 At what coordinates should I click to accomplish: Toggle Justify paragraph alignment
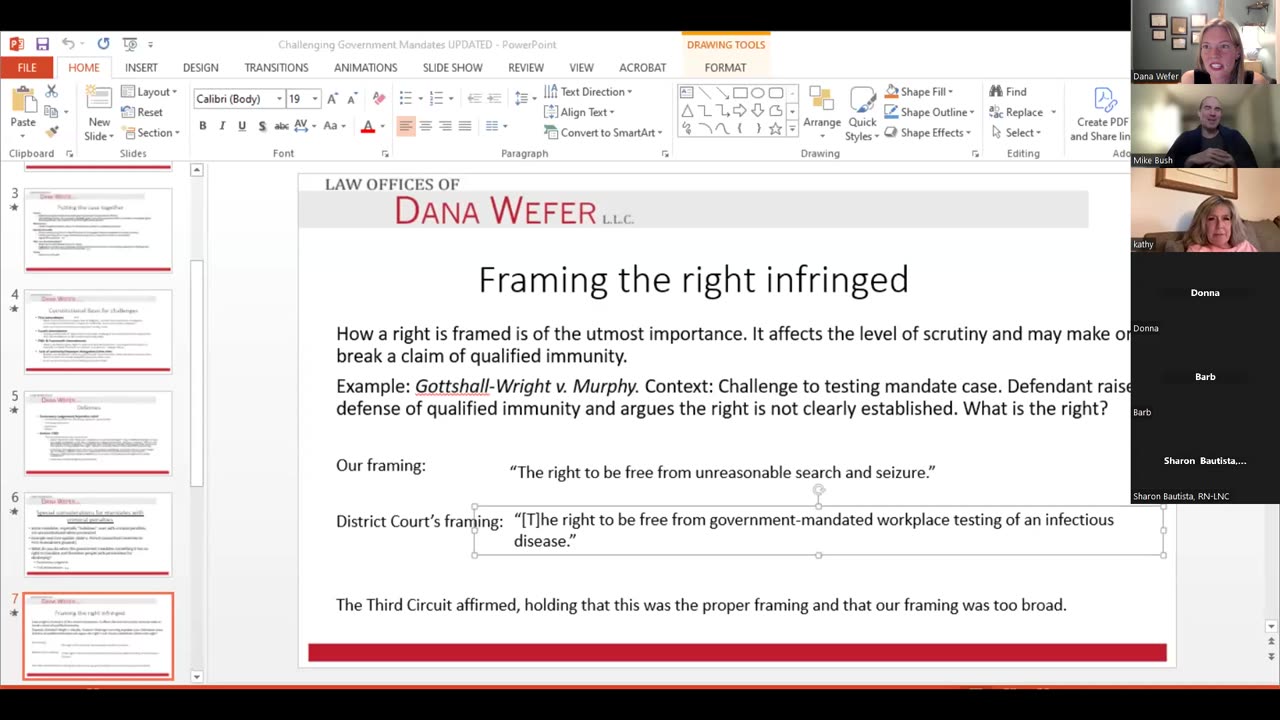(465, 126)
